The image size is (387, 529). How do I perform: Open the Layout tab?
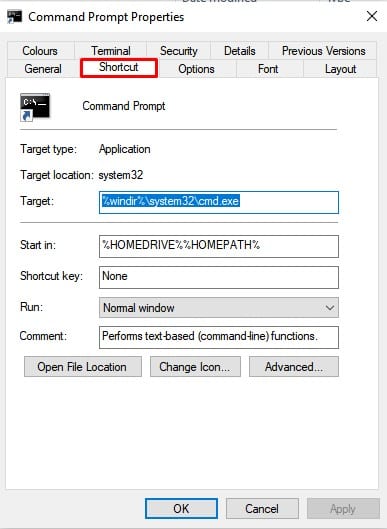click(x=340, y=69)
